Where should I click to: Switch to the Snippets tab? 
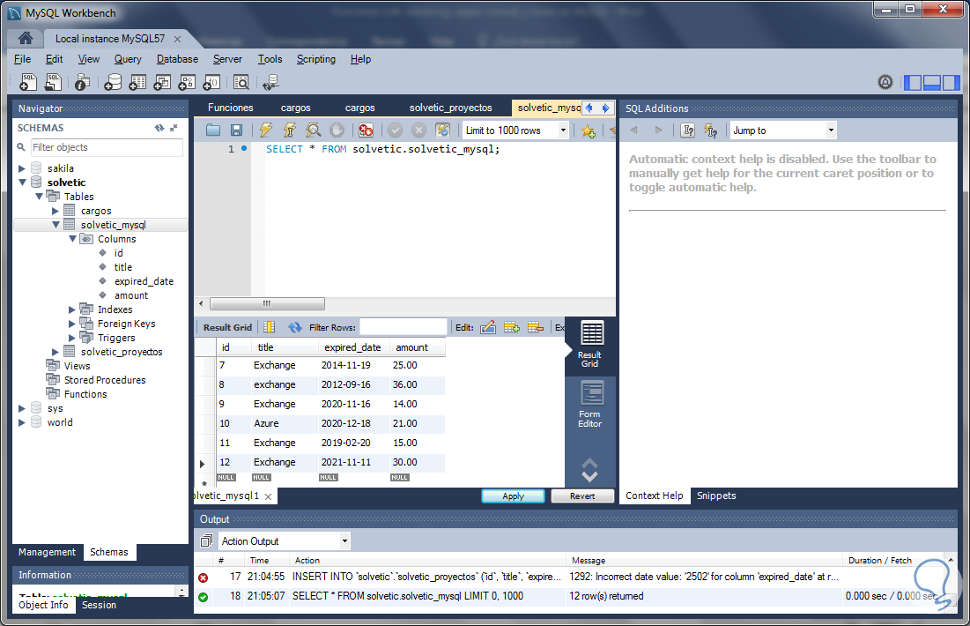point(716,495)
